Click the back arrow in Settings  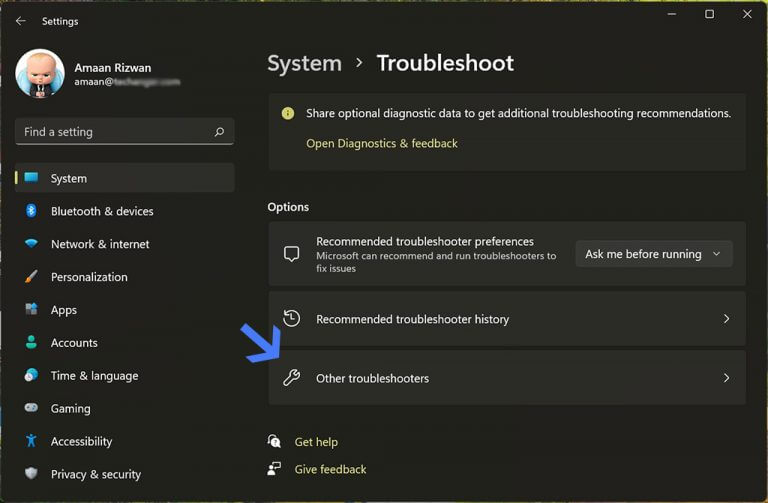(21, 21)
